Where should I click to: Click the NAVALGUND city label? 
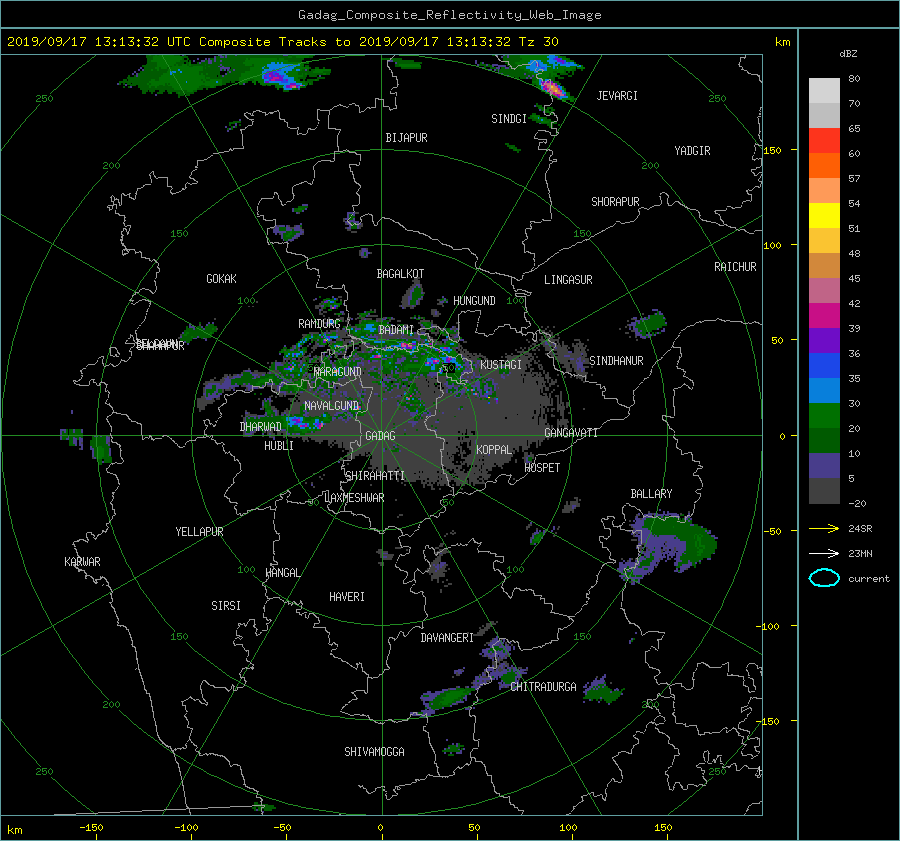click(331, 406)
